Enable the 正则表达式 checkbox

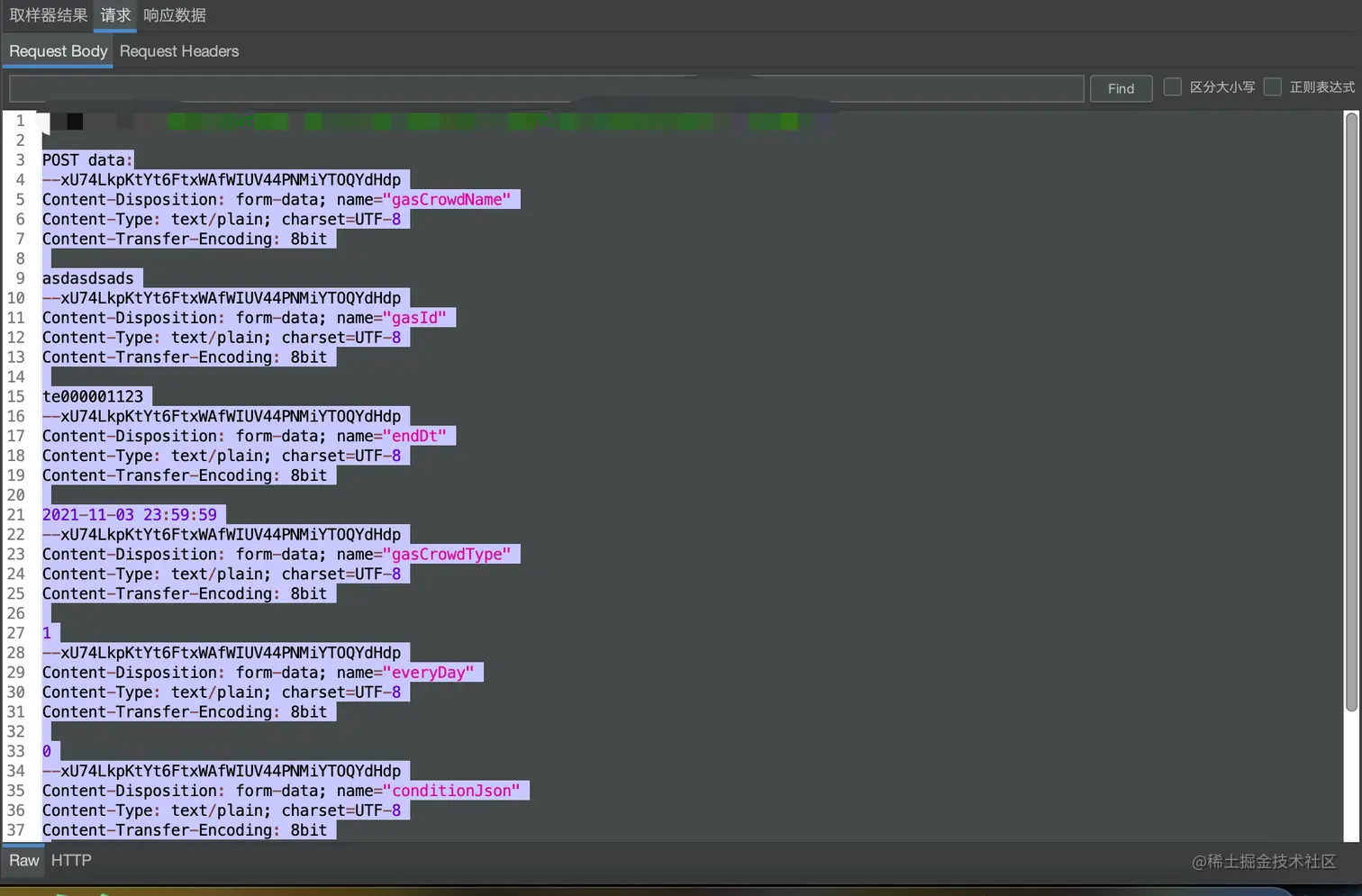pyautogui.click(x=1272, y=87)
